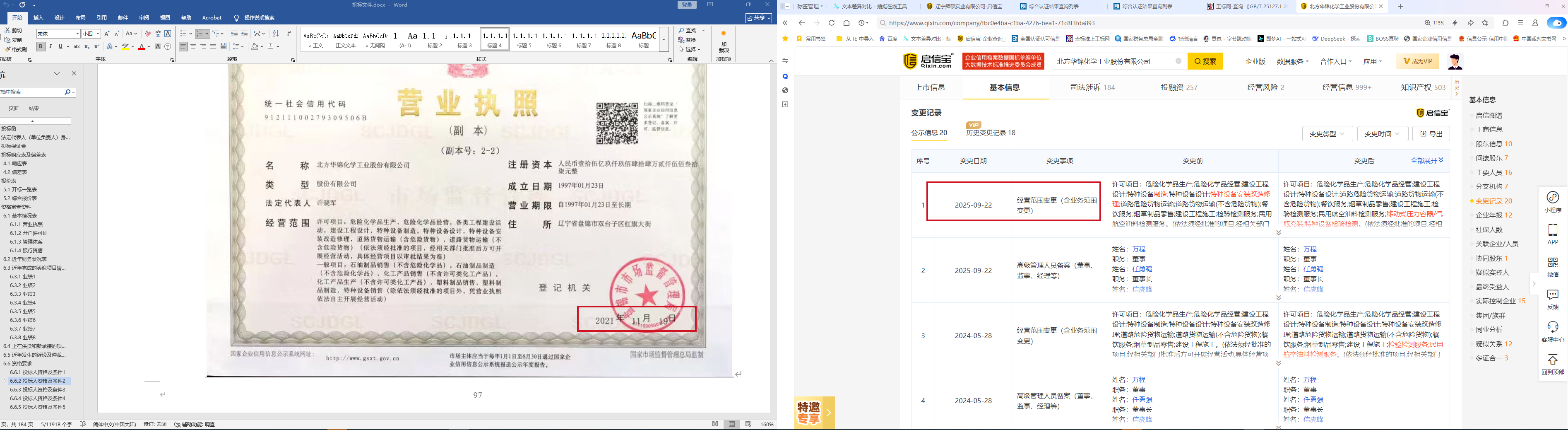Screen dimensions: 1568x430
Task: Open the 插入 ribbon tab
Action: pos(38,18)
